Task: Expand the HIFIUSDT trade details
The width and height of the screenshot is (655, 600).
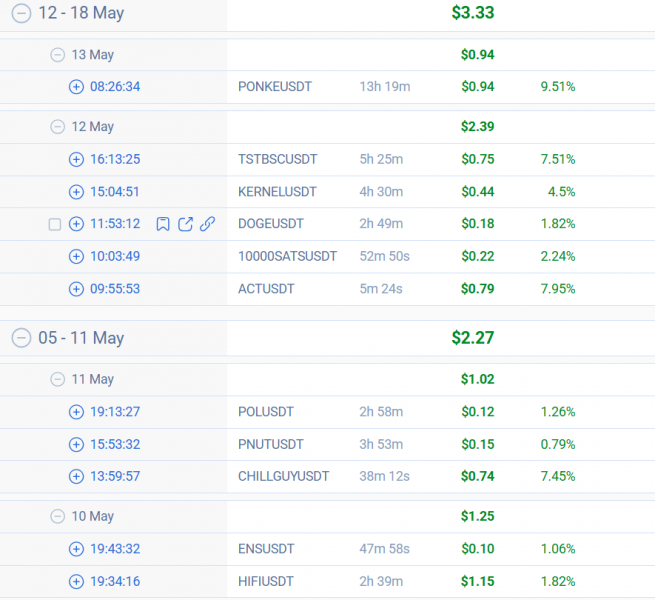Action: [76, 582]
